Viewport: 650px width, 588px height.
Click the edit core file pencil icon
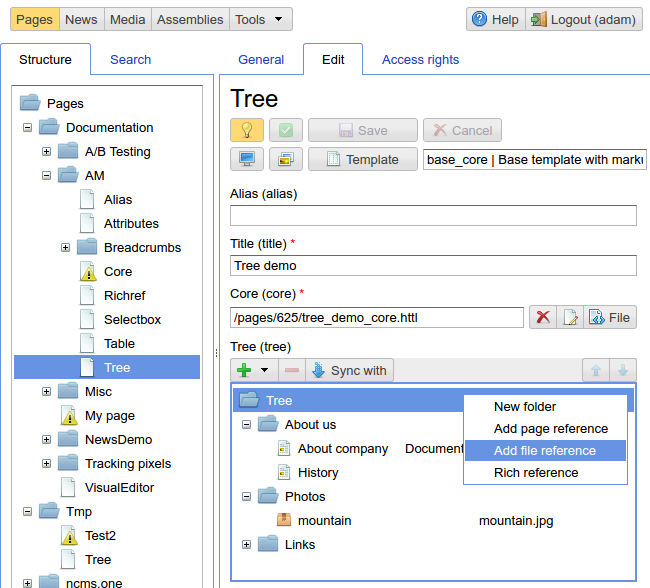coord(569,317)
